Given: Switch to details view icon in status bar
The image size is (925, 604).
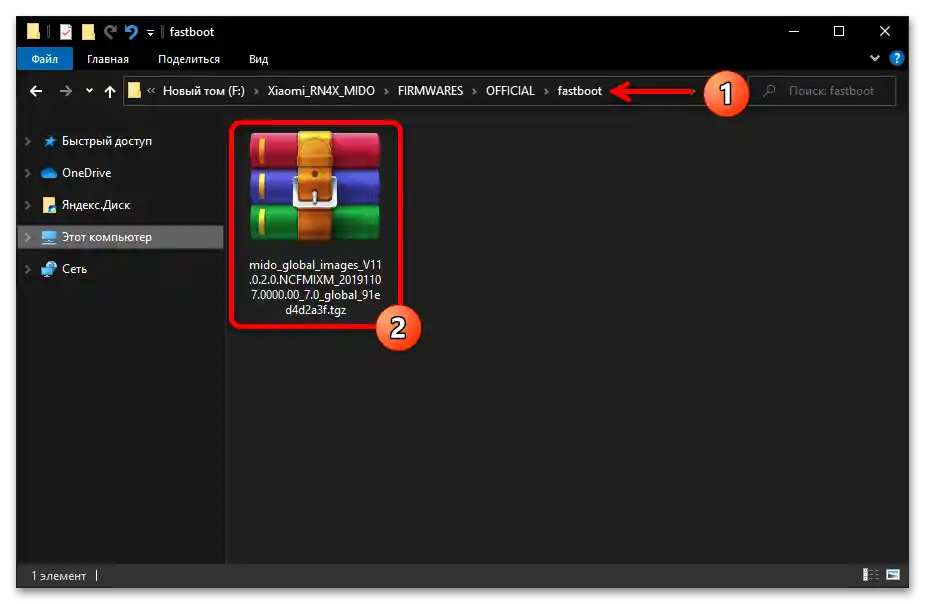Looking at the screenshot, I should coord(871,575).
